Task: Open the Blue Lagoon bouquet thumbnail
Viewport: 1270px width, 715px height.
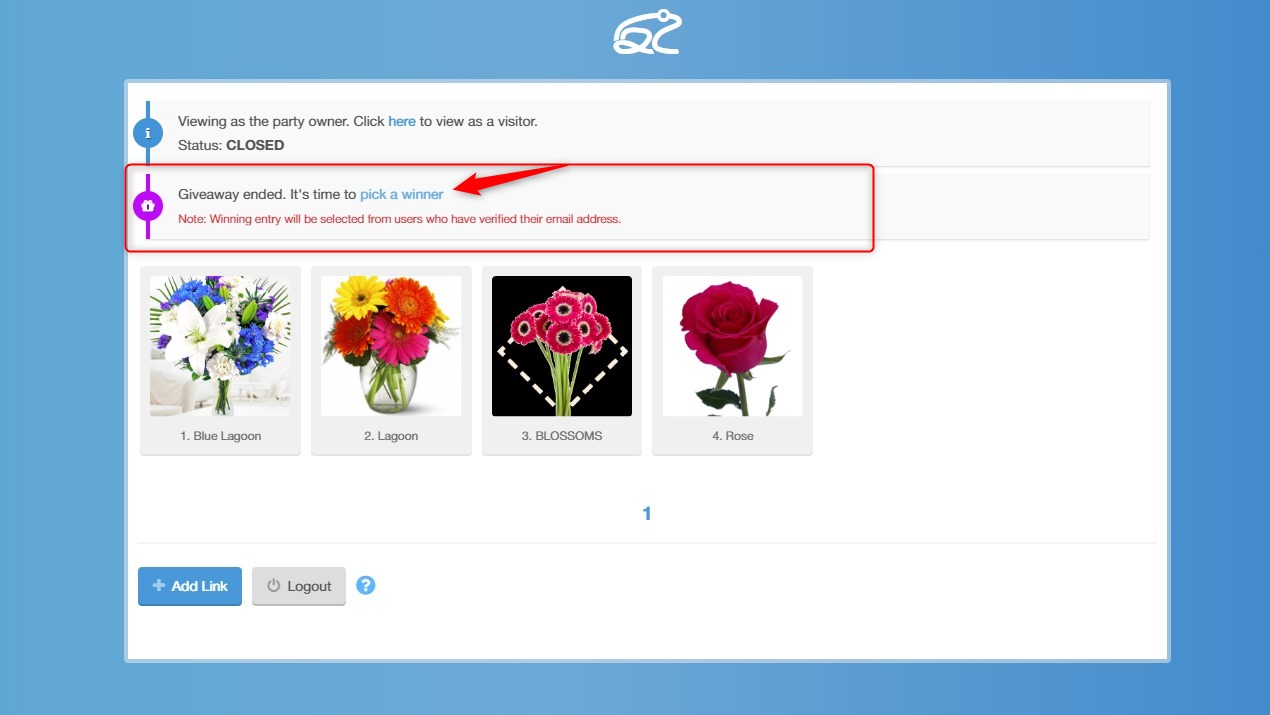Action: point(220,346)
